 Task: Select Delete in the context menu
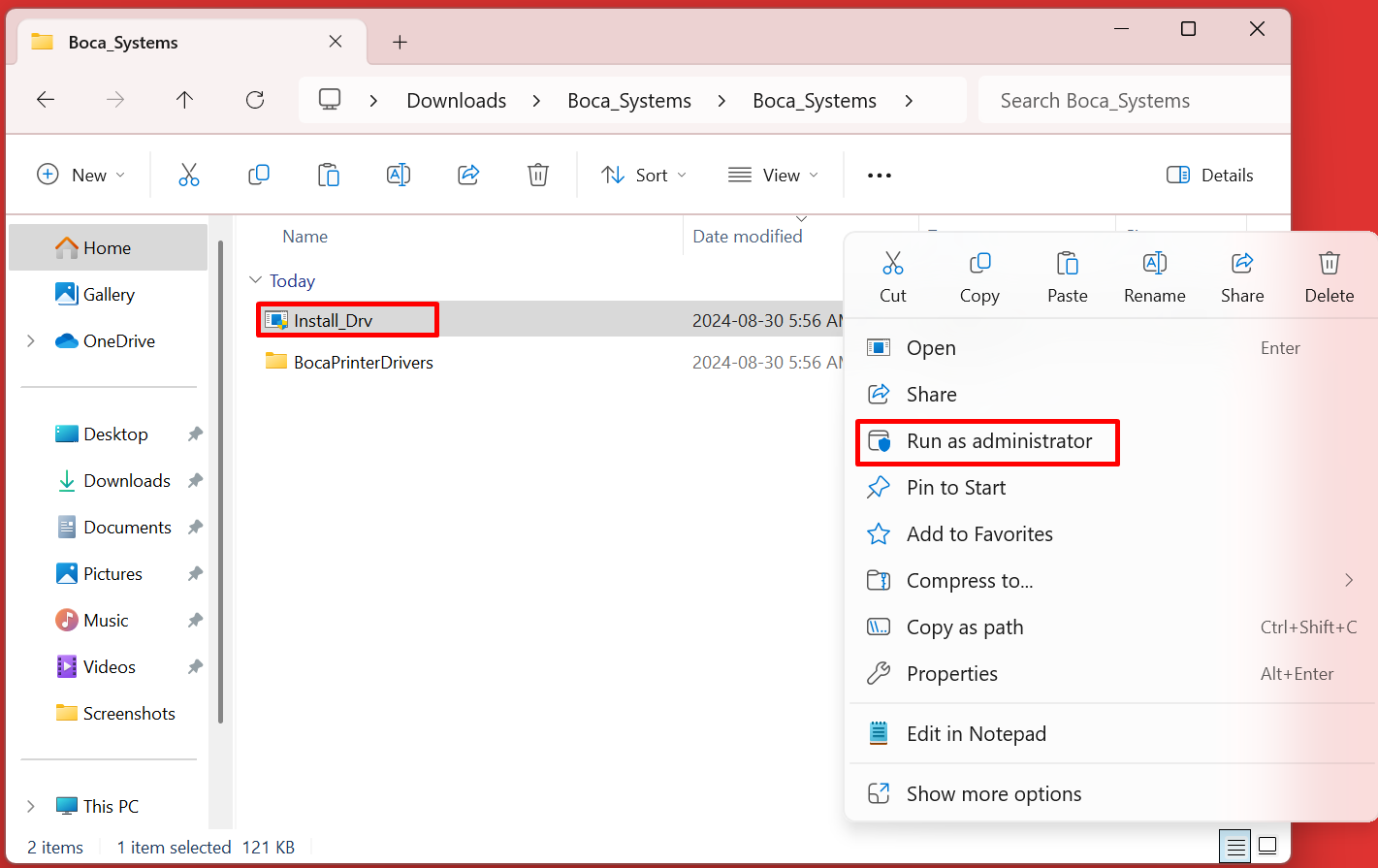pyautogui.click(x=1330, y=276)
